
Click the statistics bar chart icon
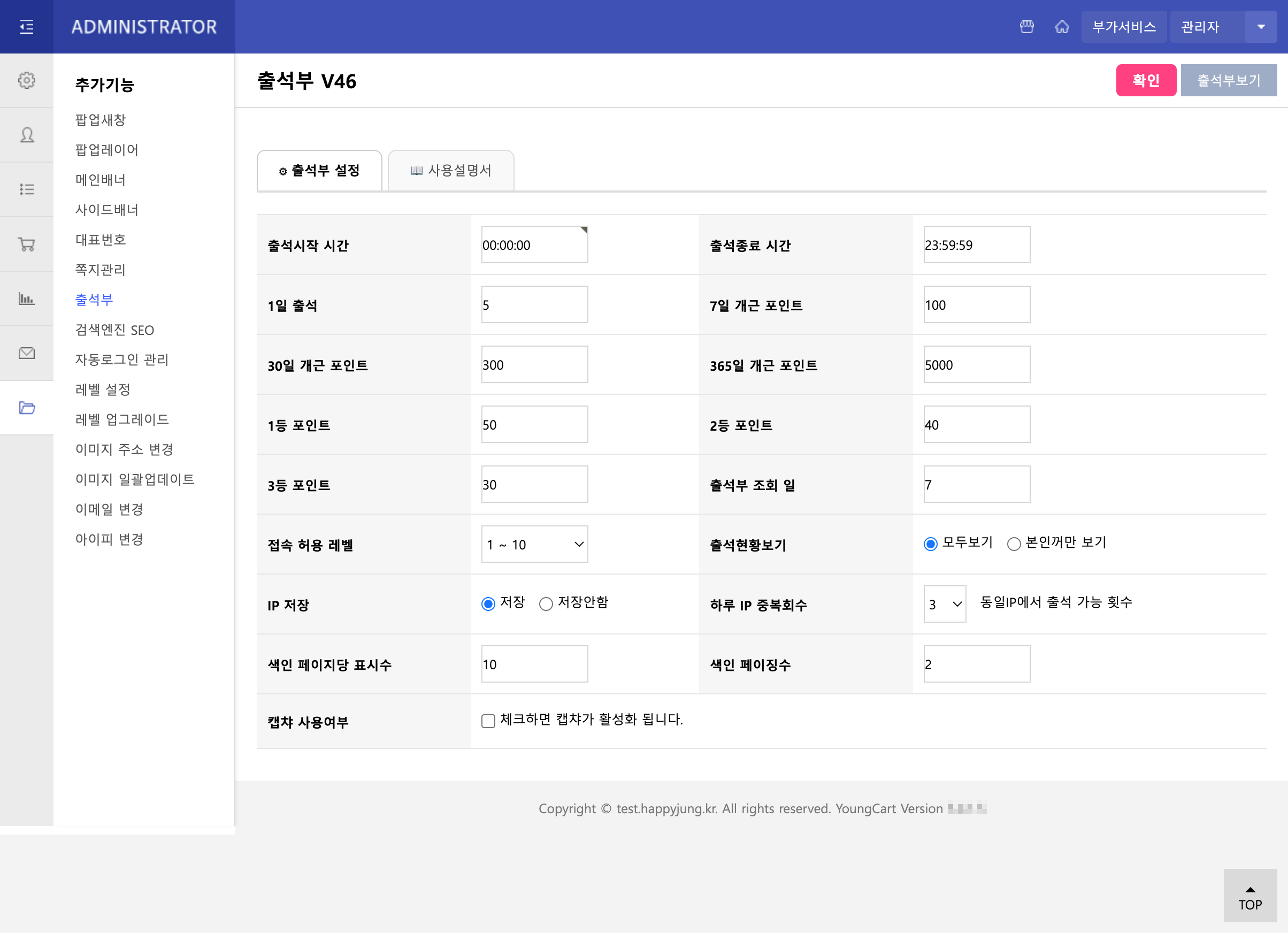coord(26,298)
